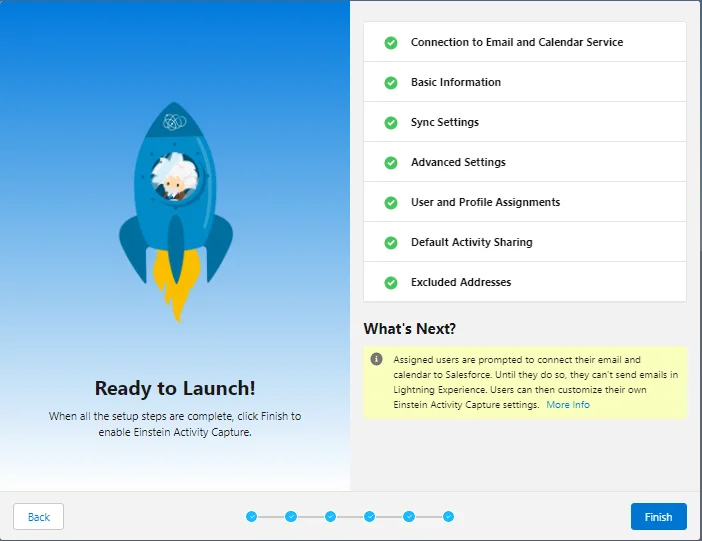Image resolution: width=702 pixels, height=541 pixels.
Task: Click the green check beside Default Activity Sharing
Action: point(391,242)
